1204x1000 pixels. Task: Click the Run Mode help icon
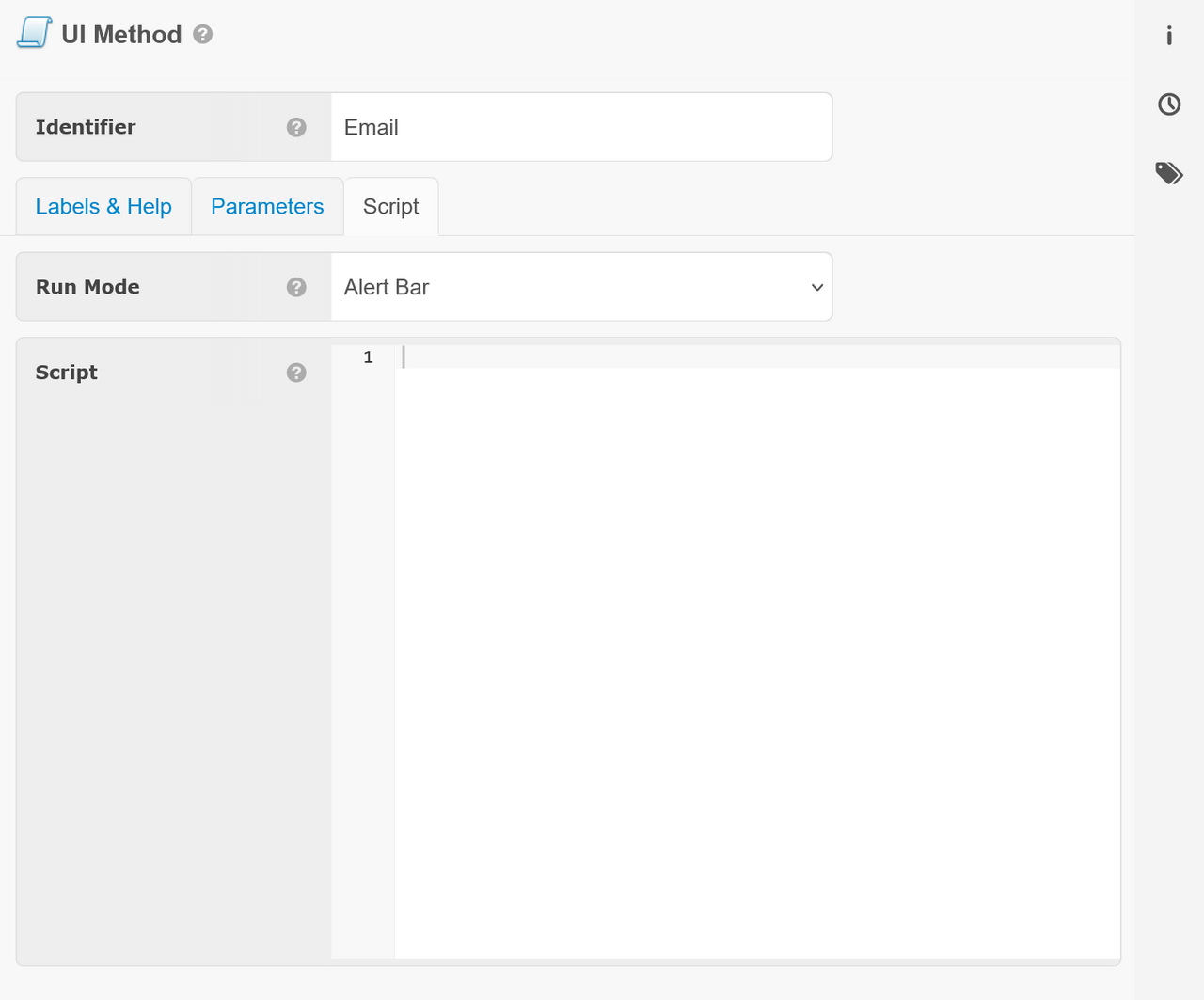coord(296,287)
